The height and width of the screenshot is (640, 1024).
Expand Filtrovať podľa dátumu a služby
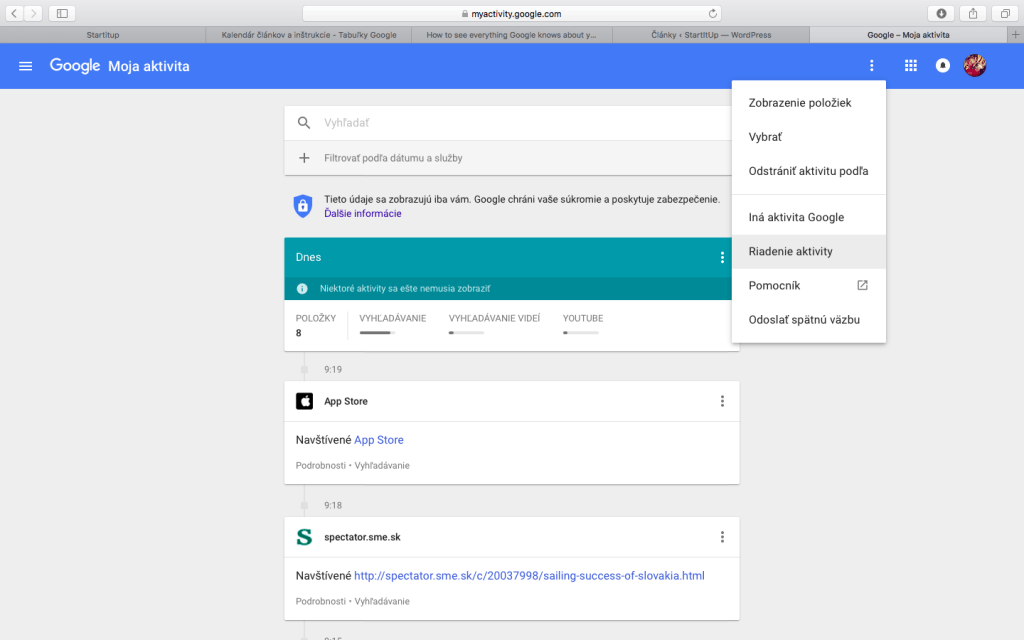507,158
